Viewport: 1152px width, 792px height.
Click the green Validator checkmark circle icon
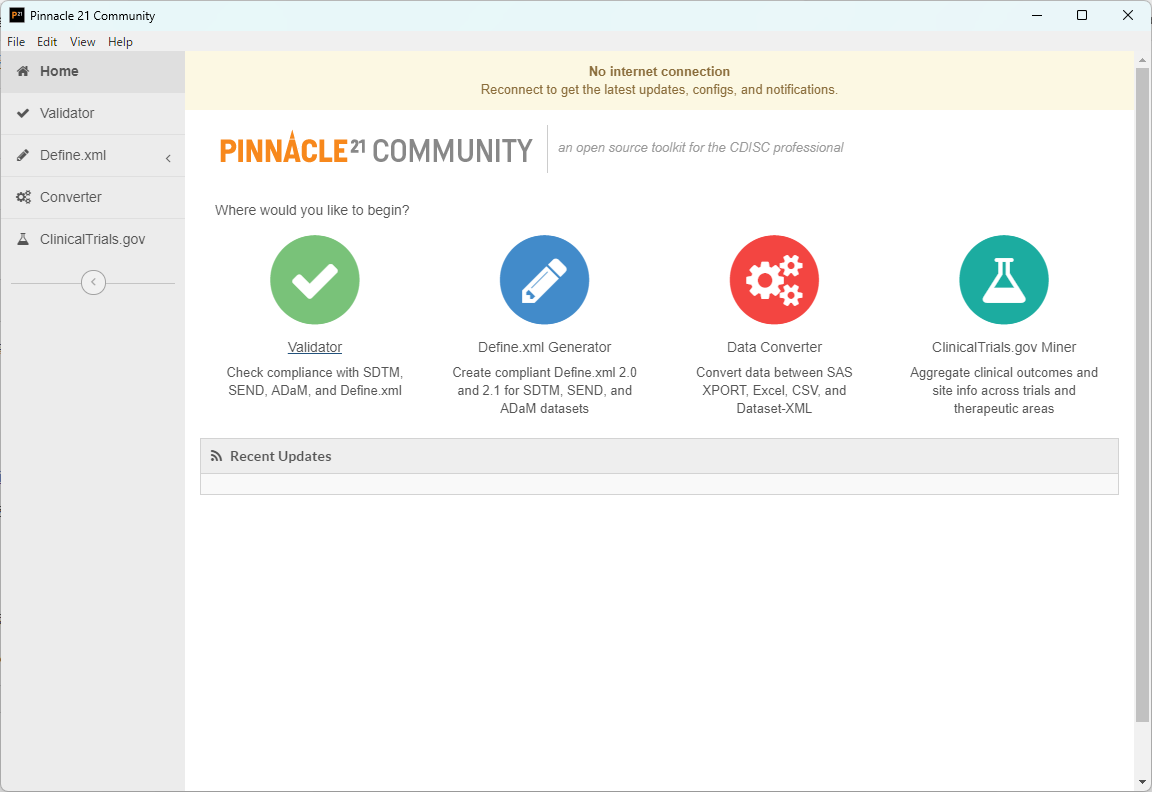tap(314, 279)
